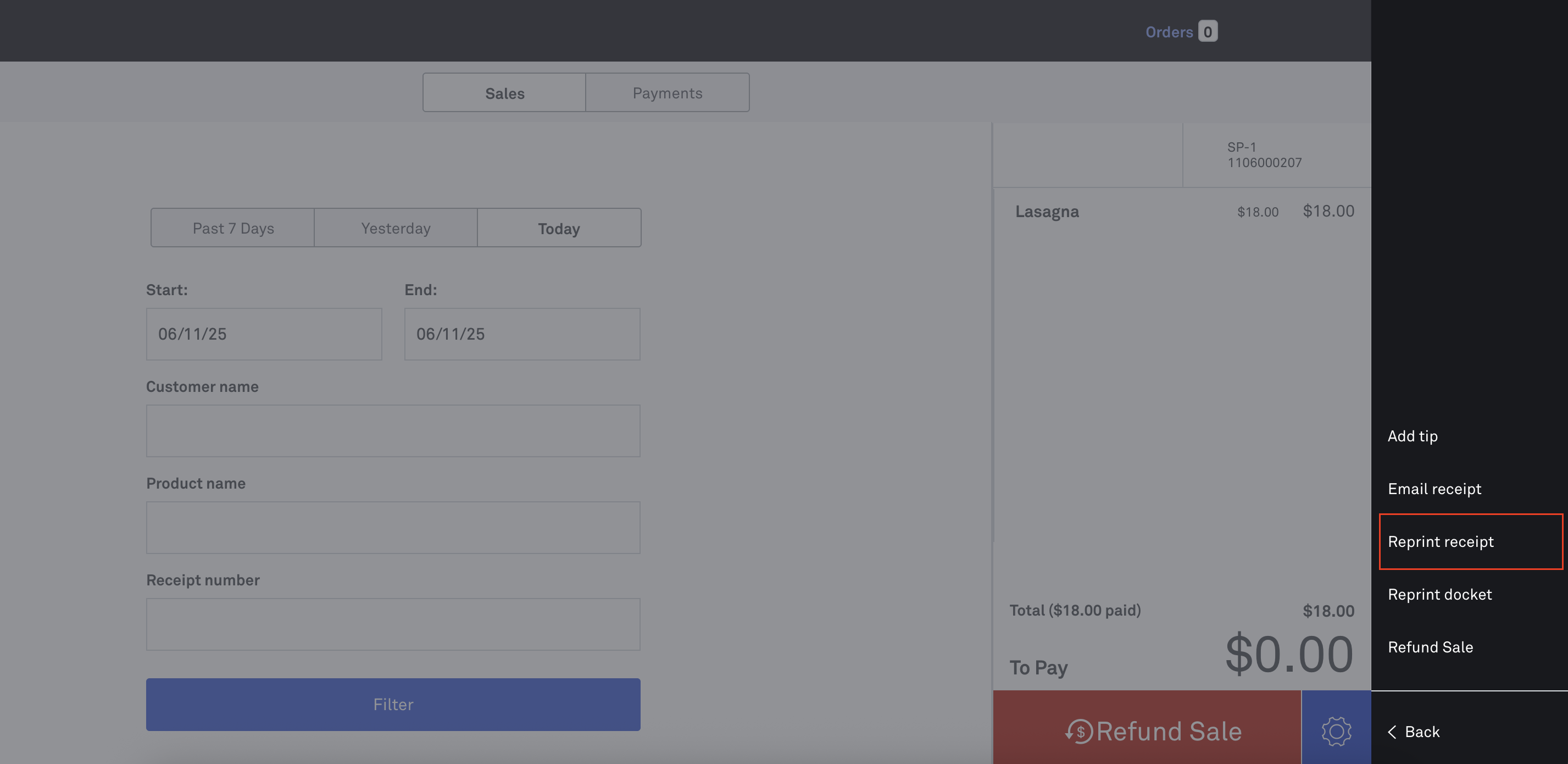Focus the Receipt number input

[x=393, y=624]
